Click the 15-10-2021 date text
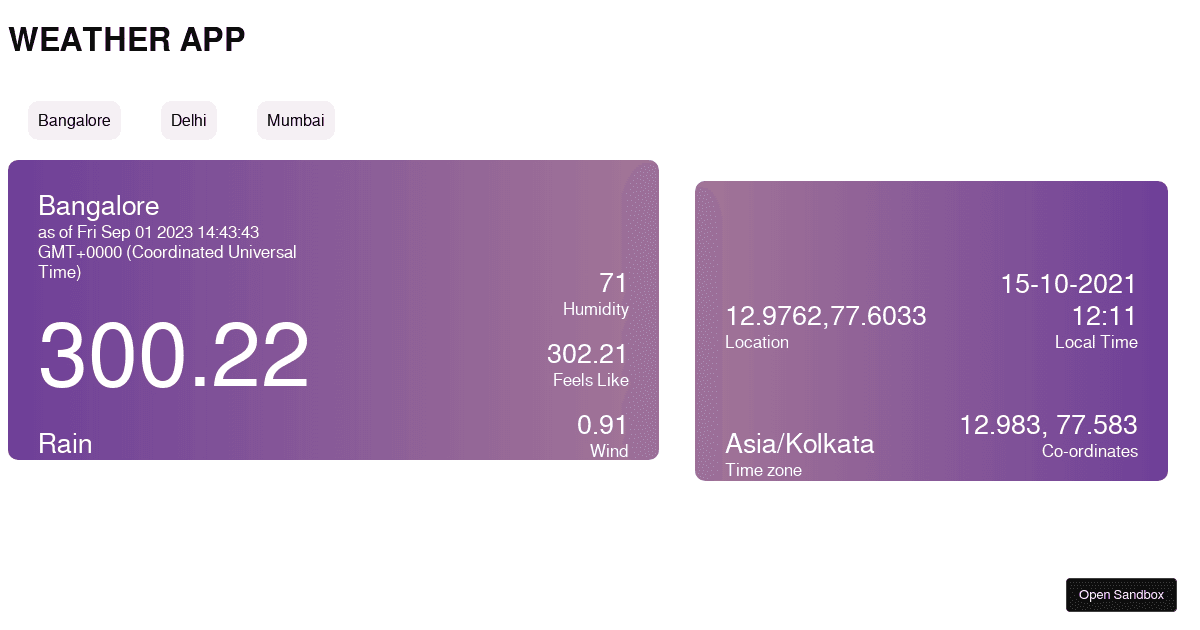 [x=1069, y=284]
